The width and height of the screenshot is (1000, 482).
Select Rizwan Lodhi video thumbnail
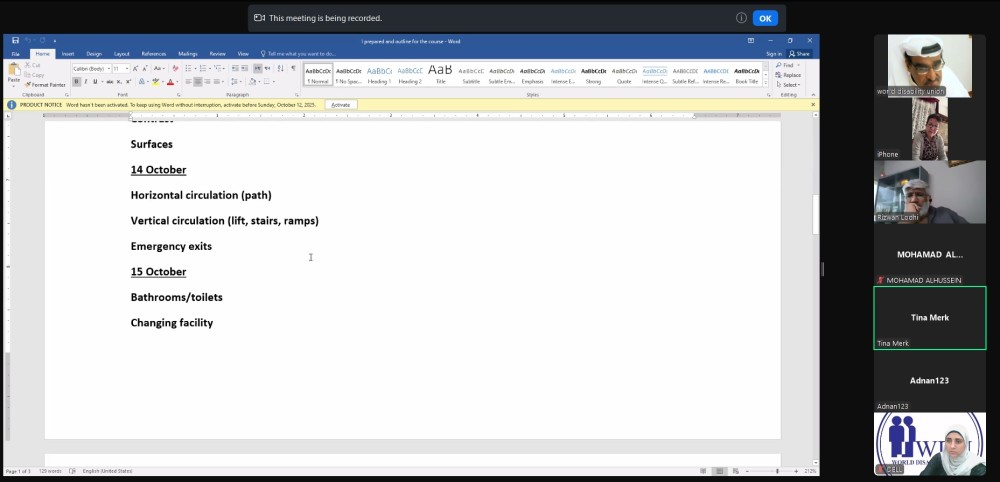[x=929, y=191]
